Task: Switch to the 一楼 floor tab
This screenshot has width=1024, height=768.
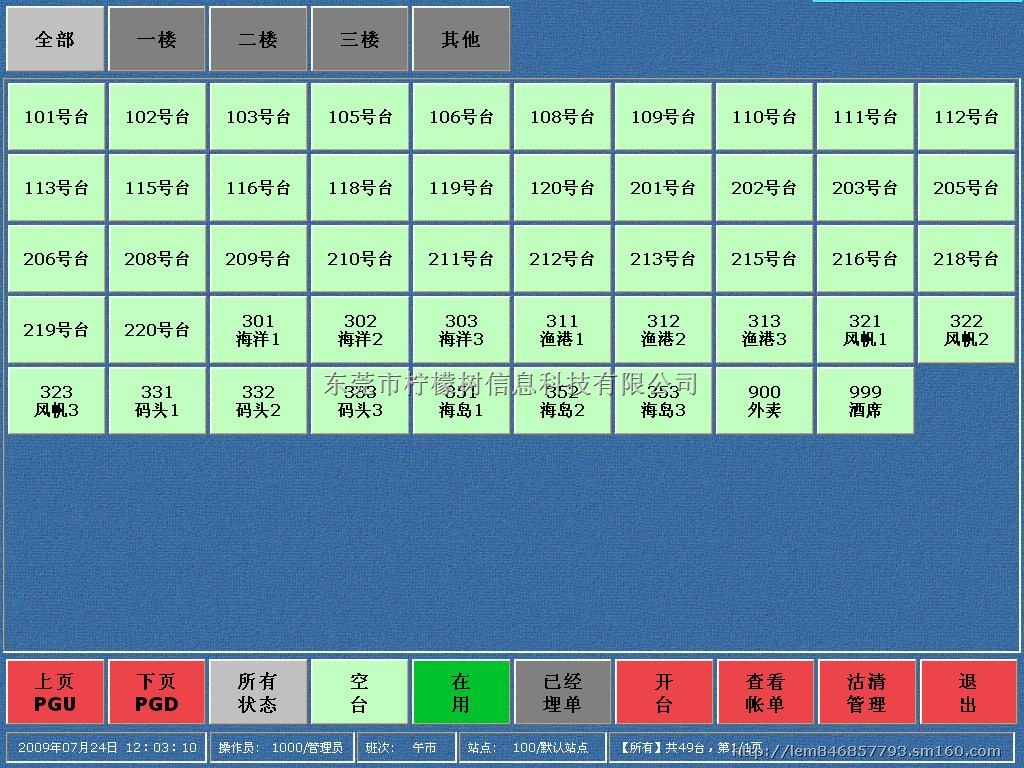Action: (x=157, y=40)
